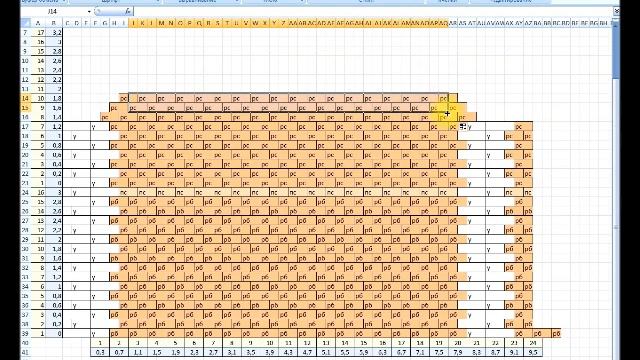Click cell B24 showing 3

pos(54,192)
